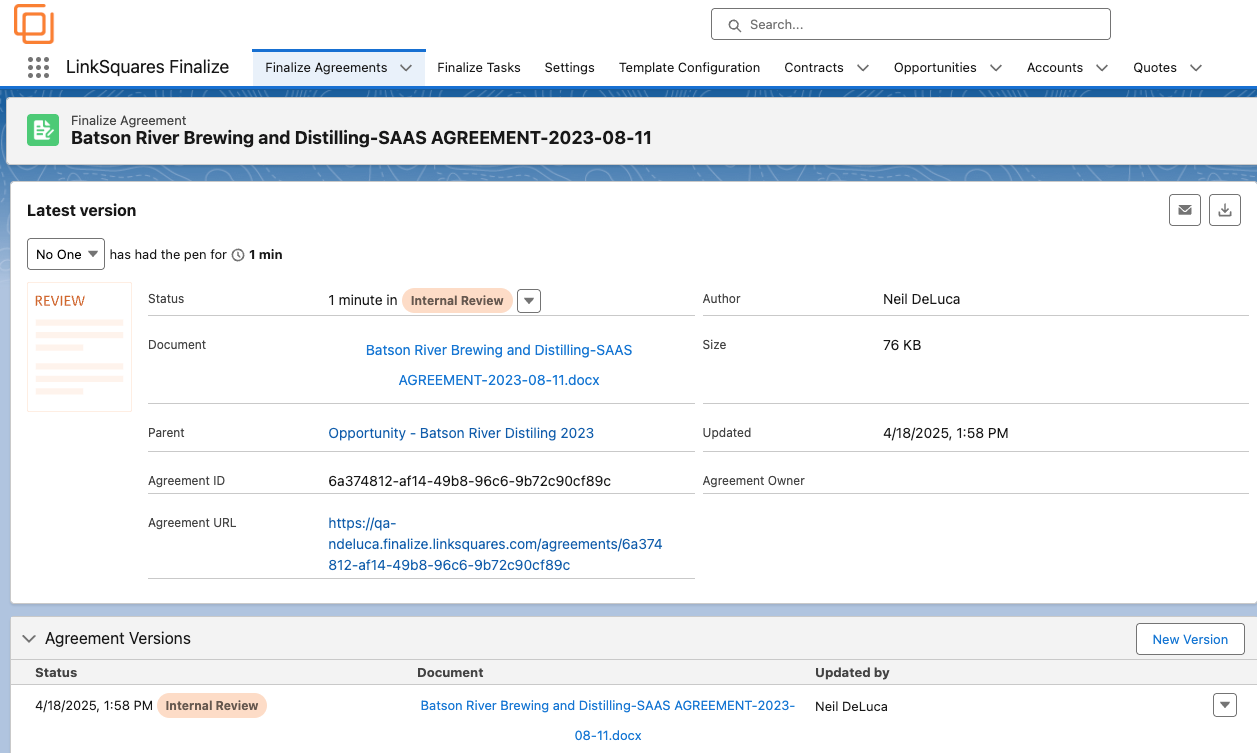Click the Updated value 4/18/2025, 1:58 PM
The width and height of the screenshot is (1257, 753).
pos(945,433)
